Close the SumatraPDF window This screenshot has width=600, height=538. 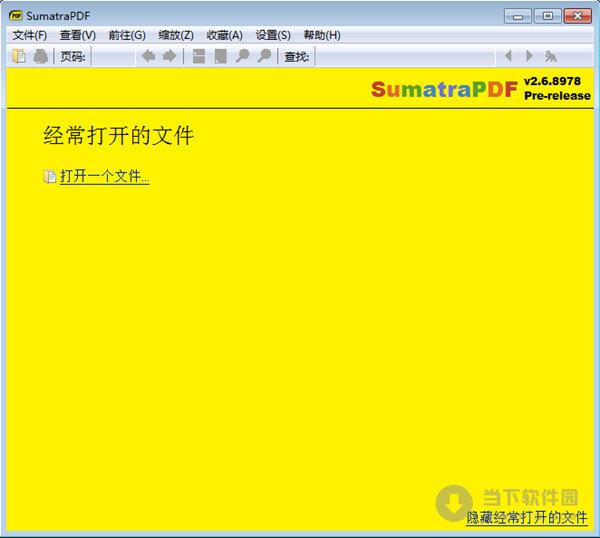pos(578,16)
